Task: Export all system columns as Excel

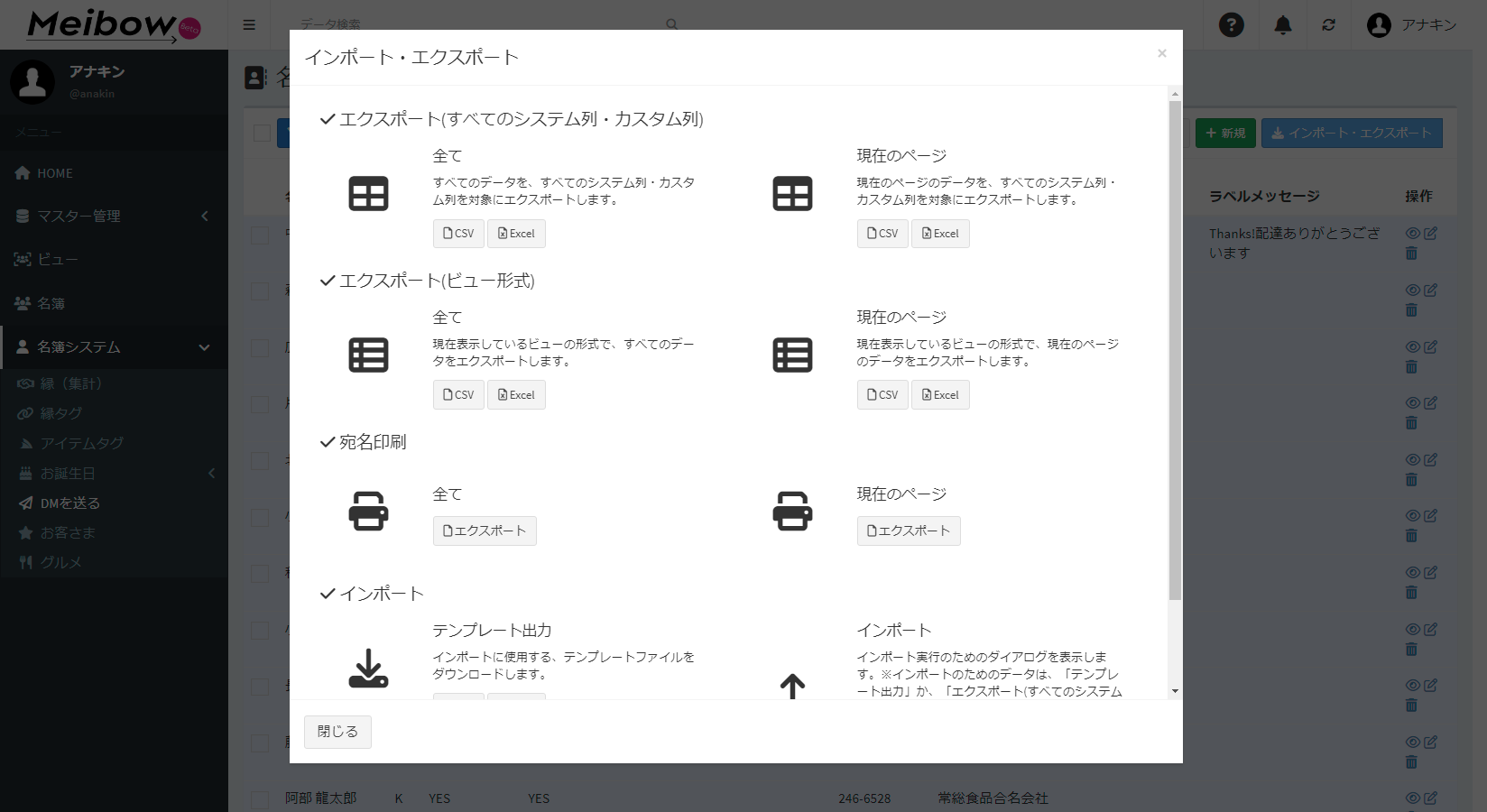Action: click(516, 234)
